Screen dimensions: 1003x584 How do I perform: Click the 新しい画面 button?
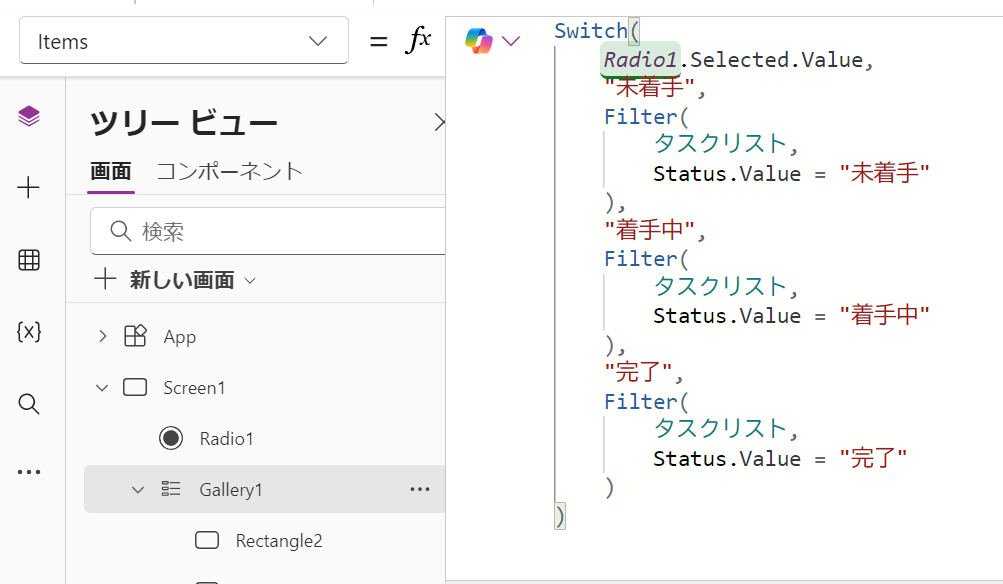coord(175,281)
